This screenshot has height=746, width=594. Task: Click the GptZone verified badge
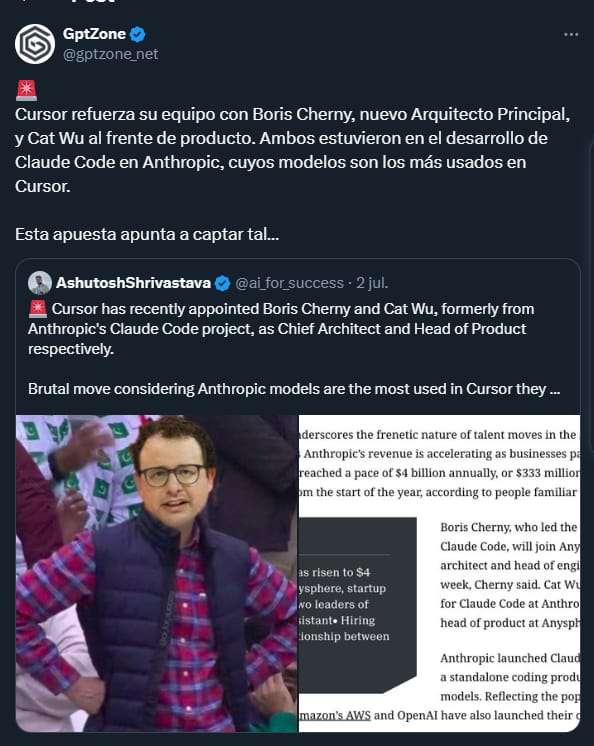point(138,34)
